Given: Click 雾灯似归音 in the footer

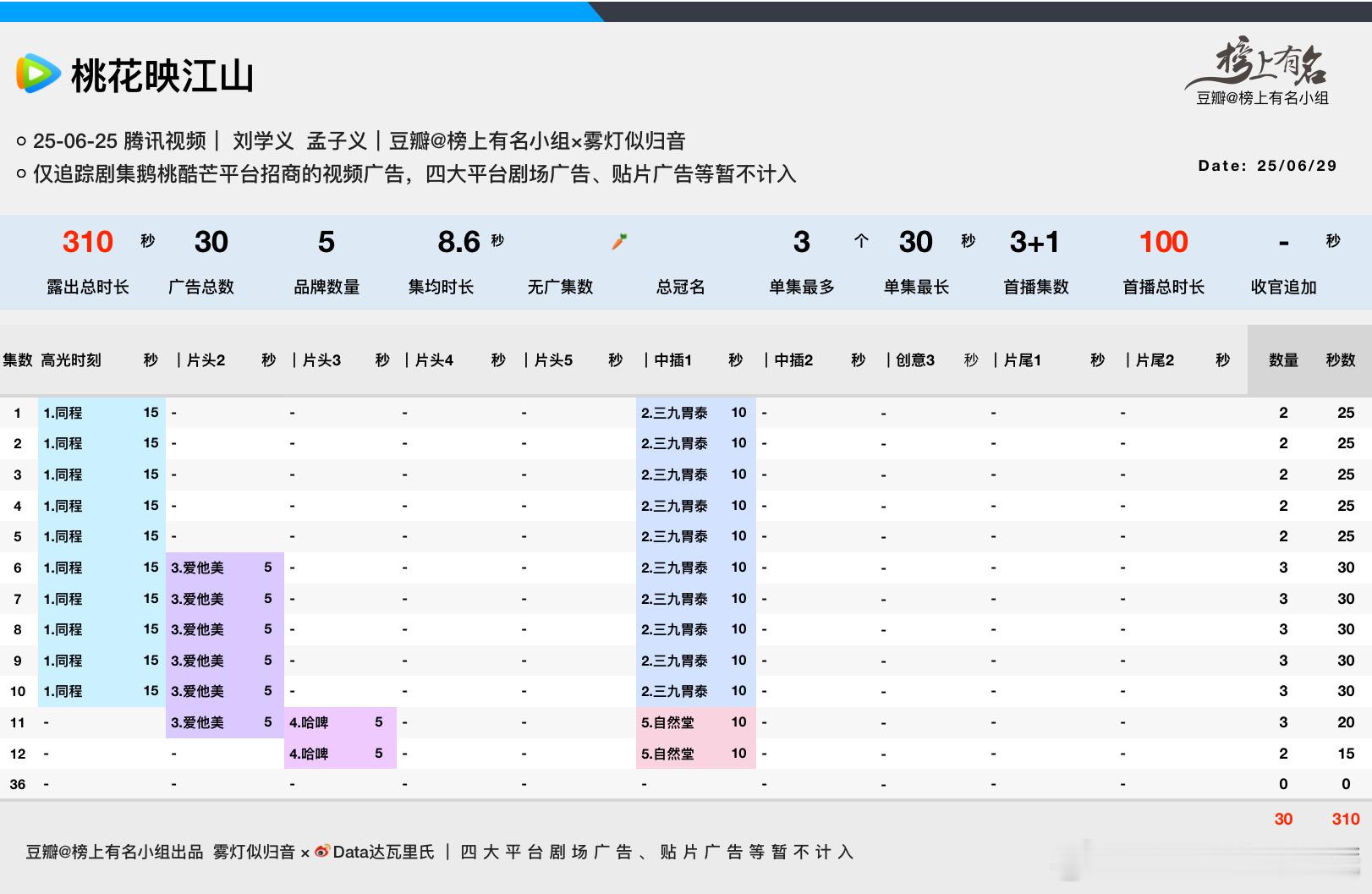Looking at the screenshot, I should pos(254,852).
